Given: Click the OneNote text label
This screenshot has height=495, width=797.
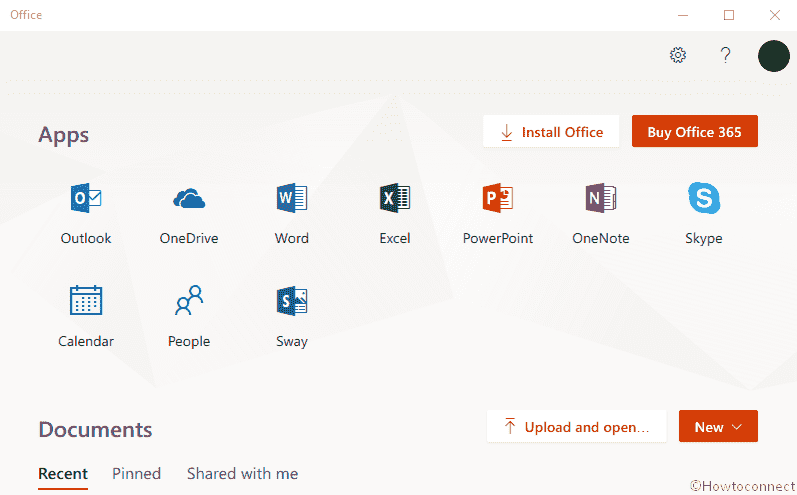Looking at the screenshot, I should pyautogui.click(x=601, y=238).
